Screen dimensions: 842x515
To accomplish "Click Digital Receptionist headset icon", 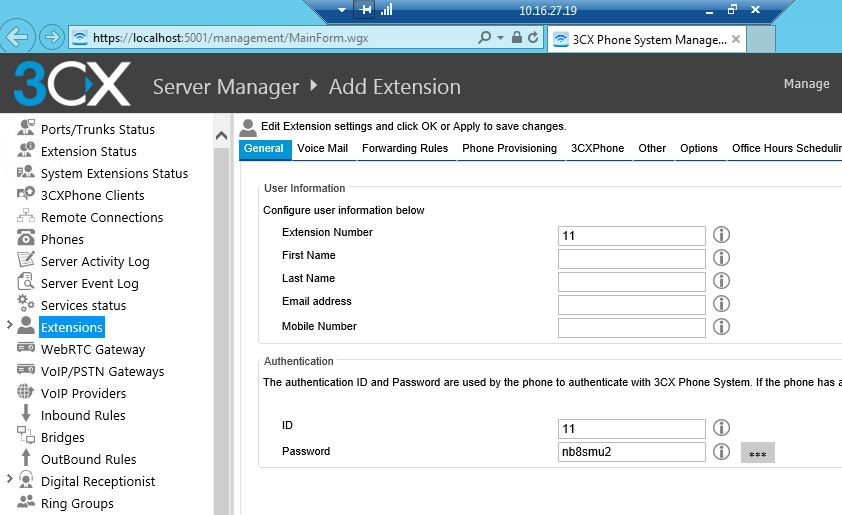I will (26, 479).
